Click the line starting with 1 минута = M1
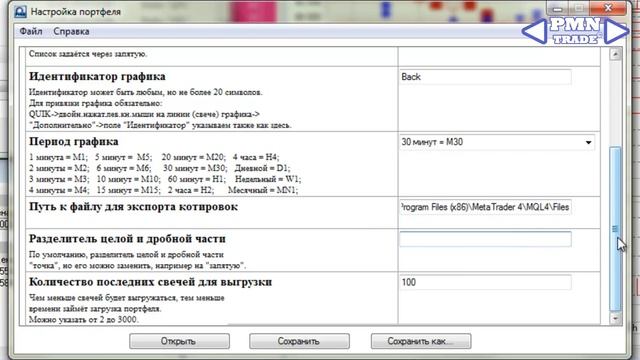The width and height of the screenshot is (640, 360). pyautogui.click(x=154, y=157)
